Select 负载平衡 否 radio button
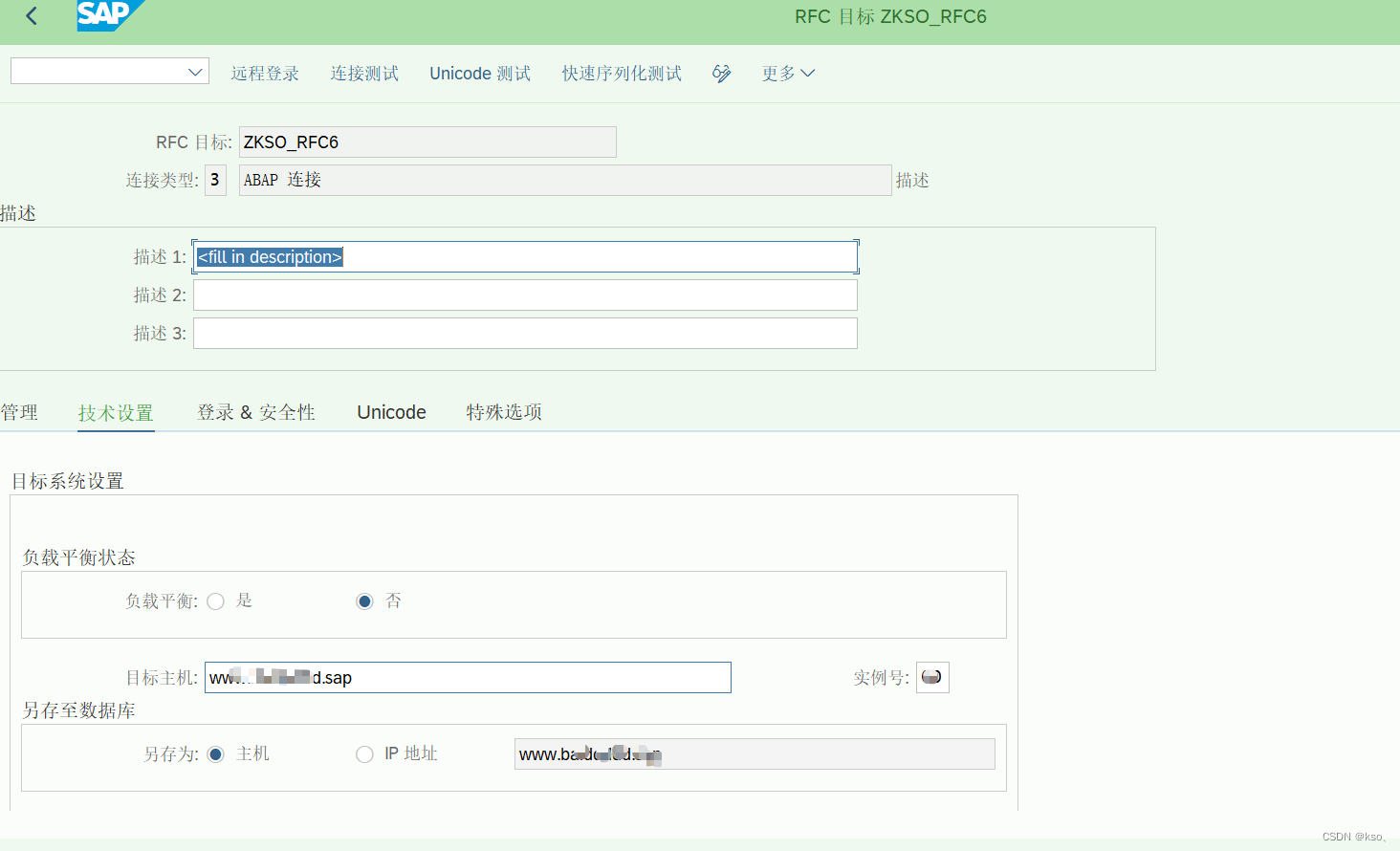The width and height of the screenshot is (1400, 851). click(x=364, y=601)
